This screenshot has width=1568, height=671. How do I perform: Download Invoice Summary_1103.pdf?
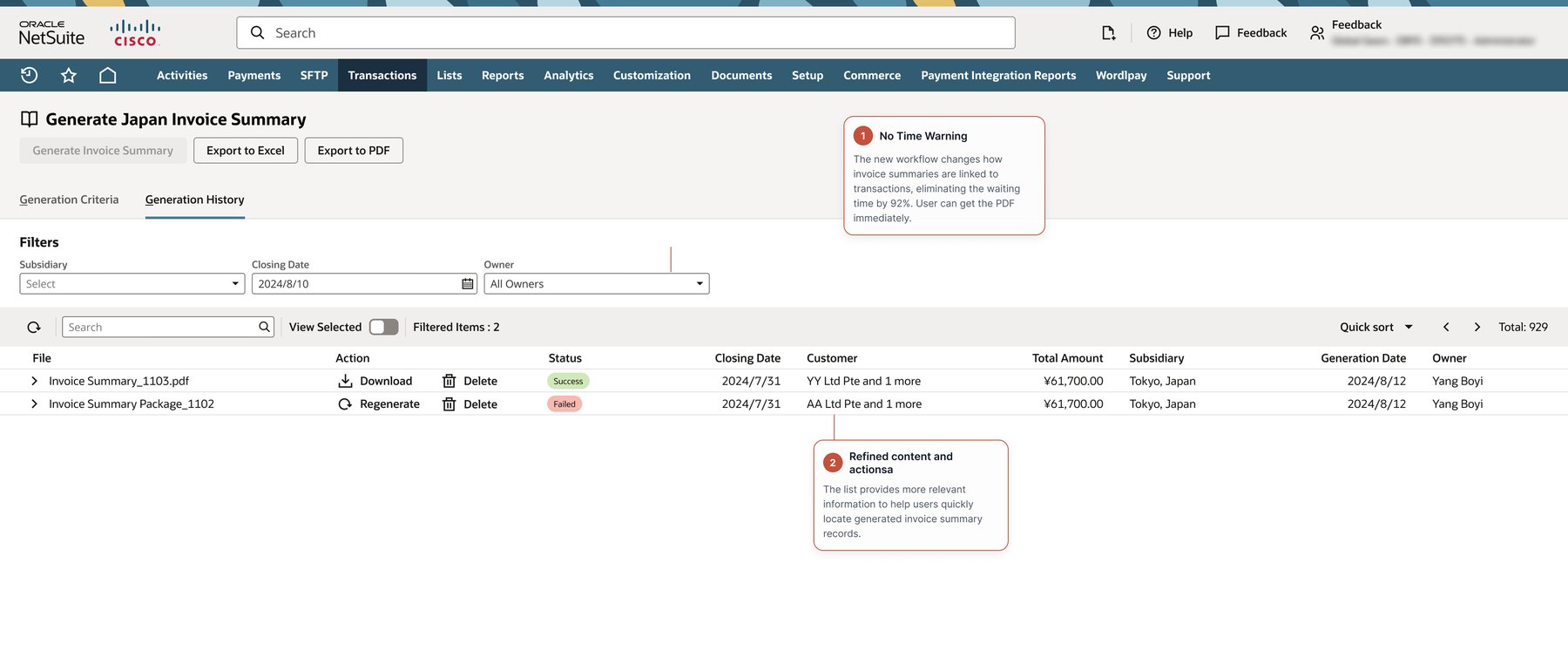[375, 381]
